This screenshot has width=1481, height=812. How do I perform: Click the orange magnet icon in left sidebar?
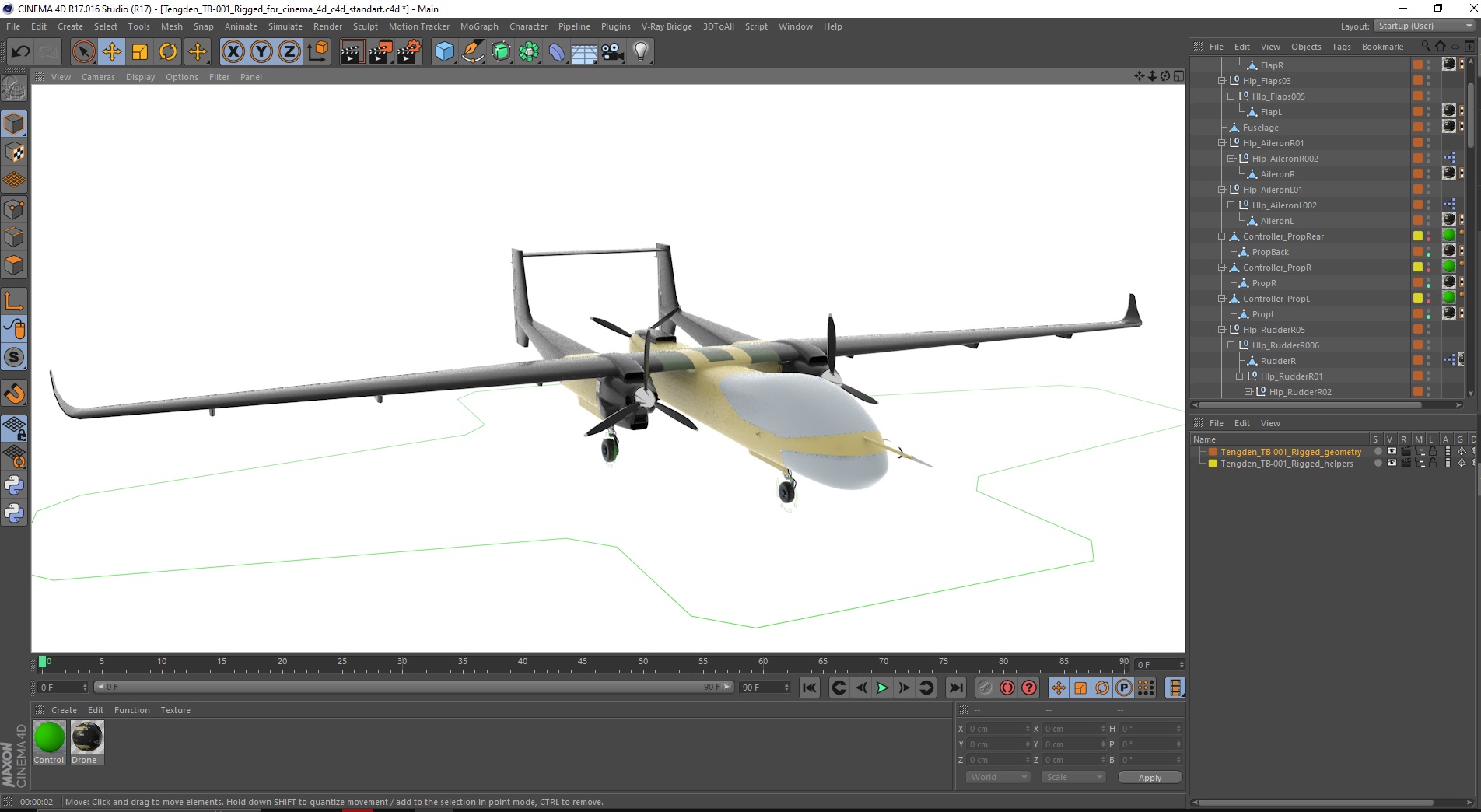point(14,394)
